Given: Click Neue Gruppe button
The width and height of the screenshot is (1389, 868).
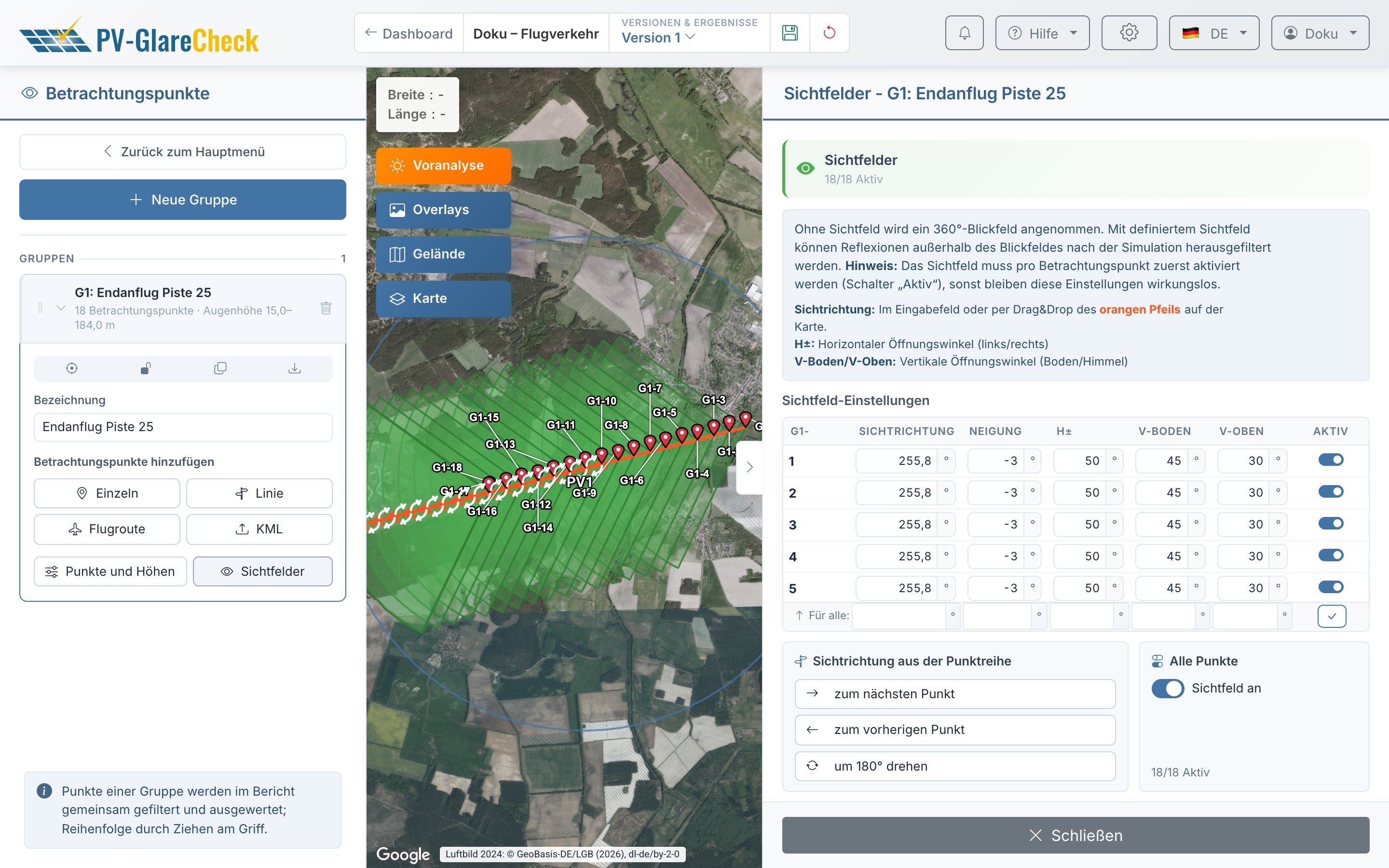Looking at the screenshot, I should tap(182, 200).
